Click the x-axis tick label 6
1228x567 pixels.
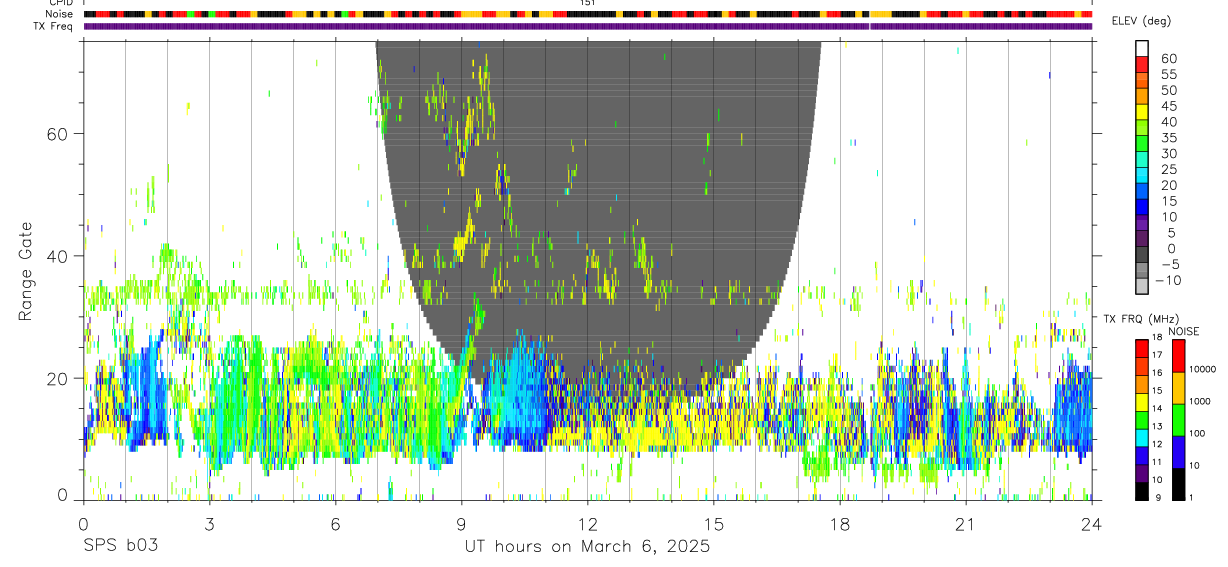click(x=335, y=524)
